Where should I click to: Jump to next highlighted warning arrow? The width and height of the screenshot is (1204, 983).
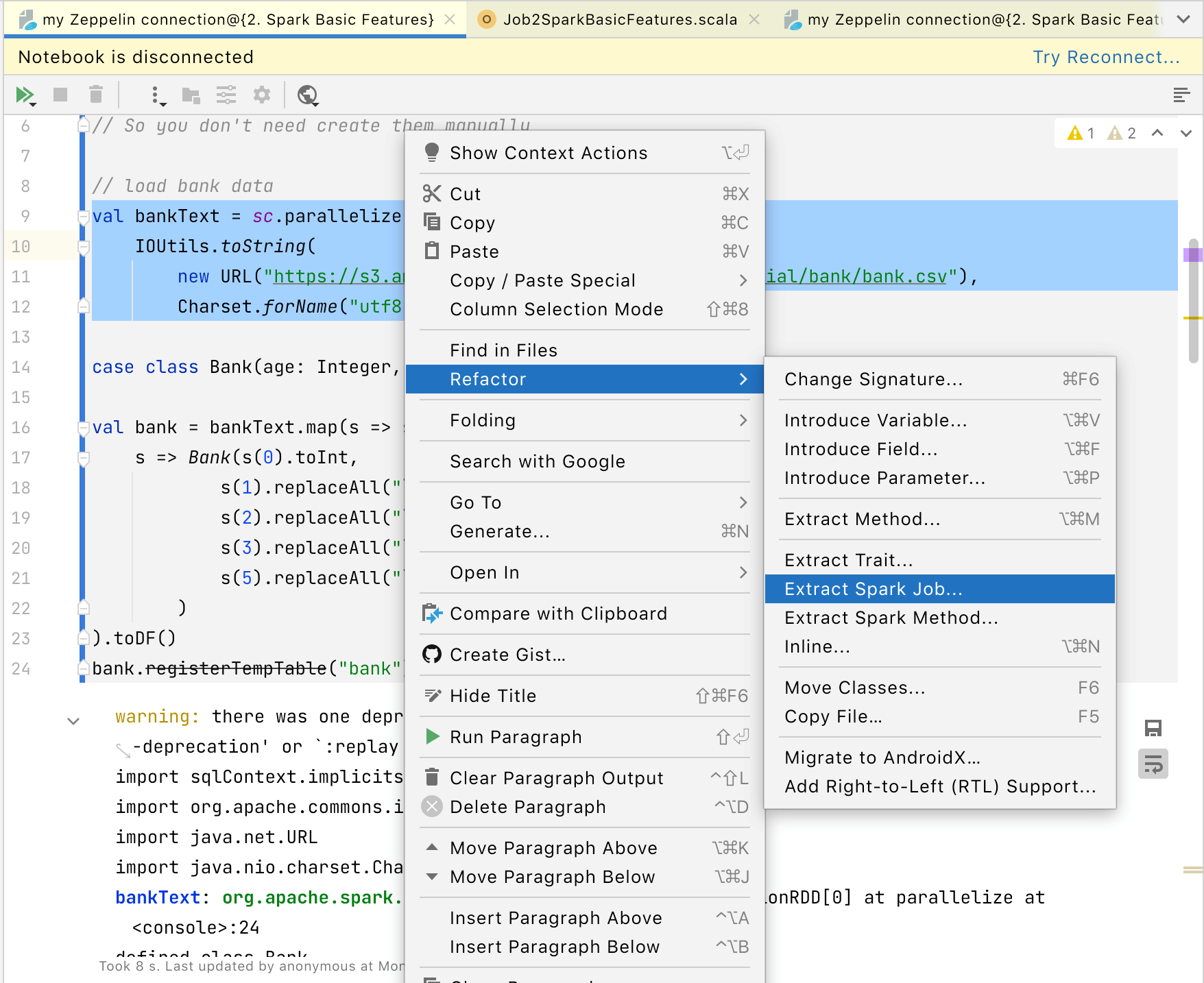[x=1185, y=133]
